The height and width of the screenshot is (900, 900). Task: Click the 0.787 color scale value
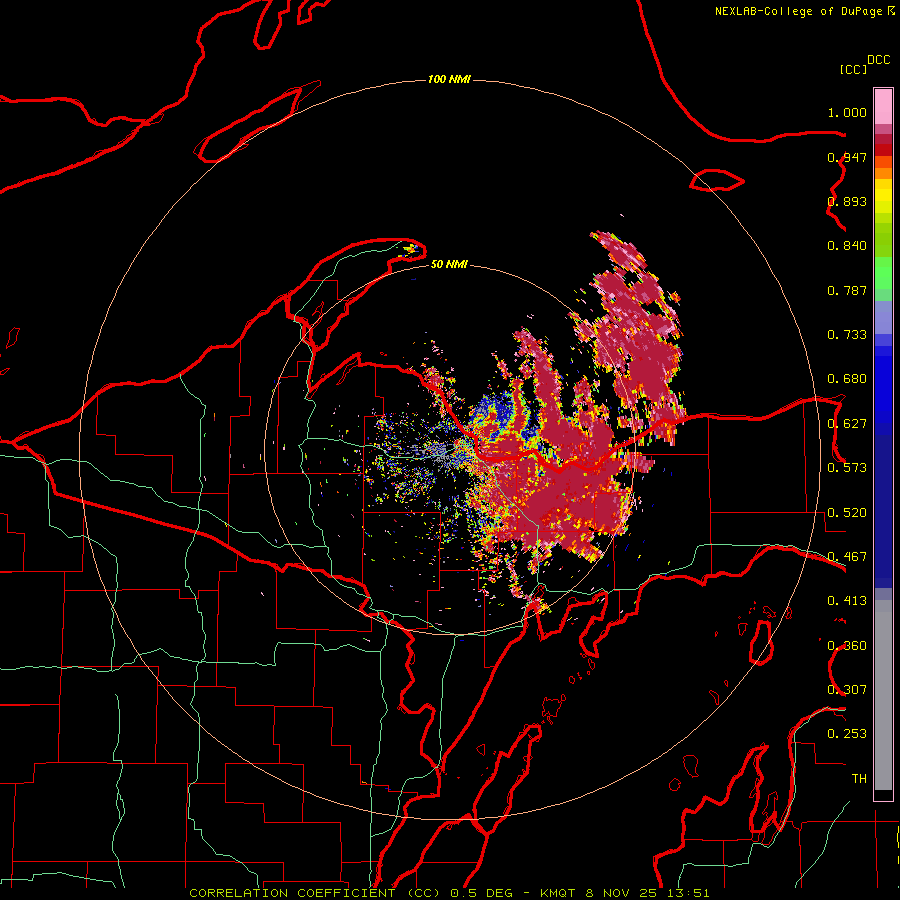pyautogui.click(x=847, y=290)
